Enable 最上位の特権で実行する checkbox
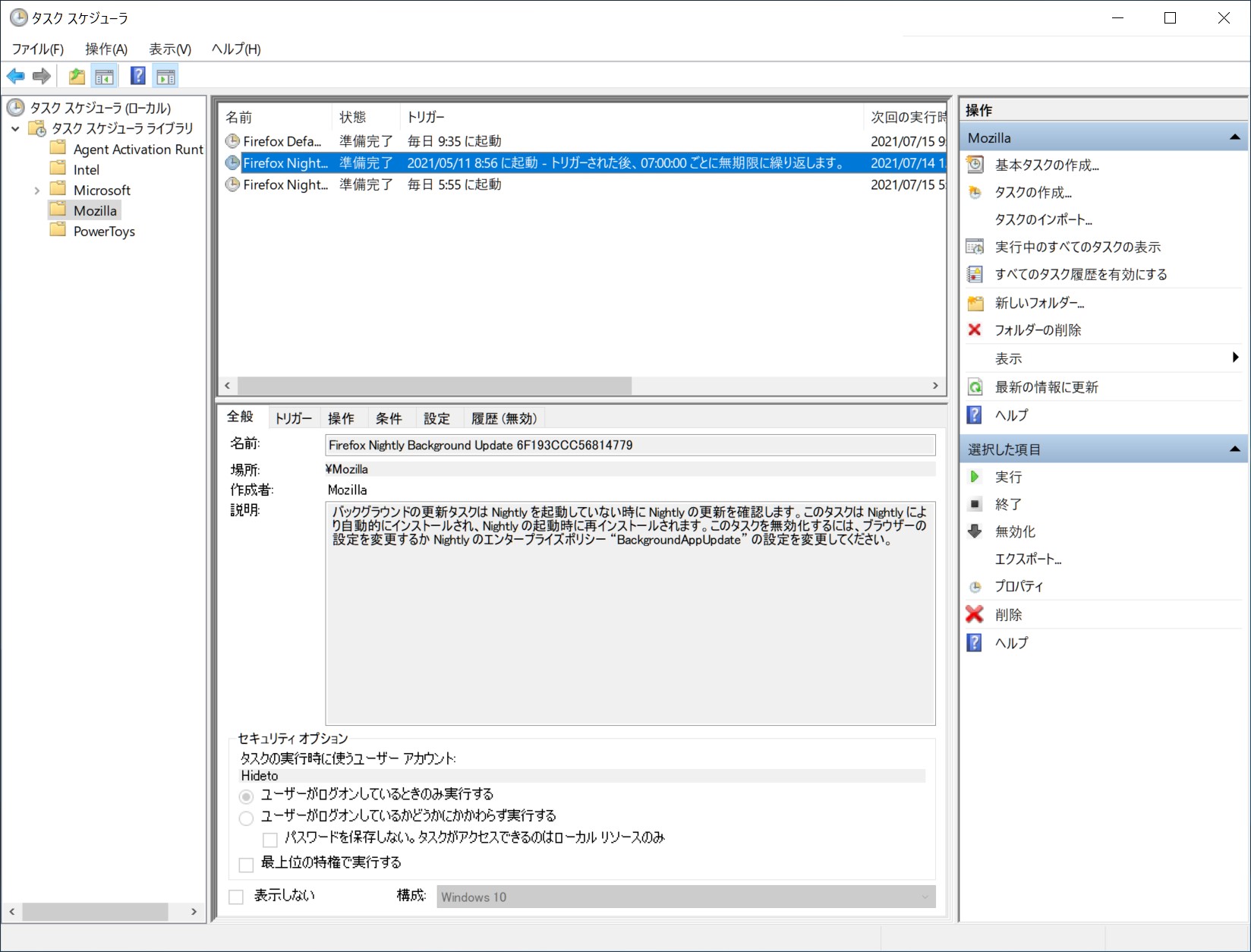 (x=245, y=865)
